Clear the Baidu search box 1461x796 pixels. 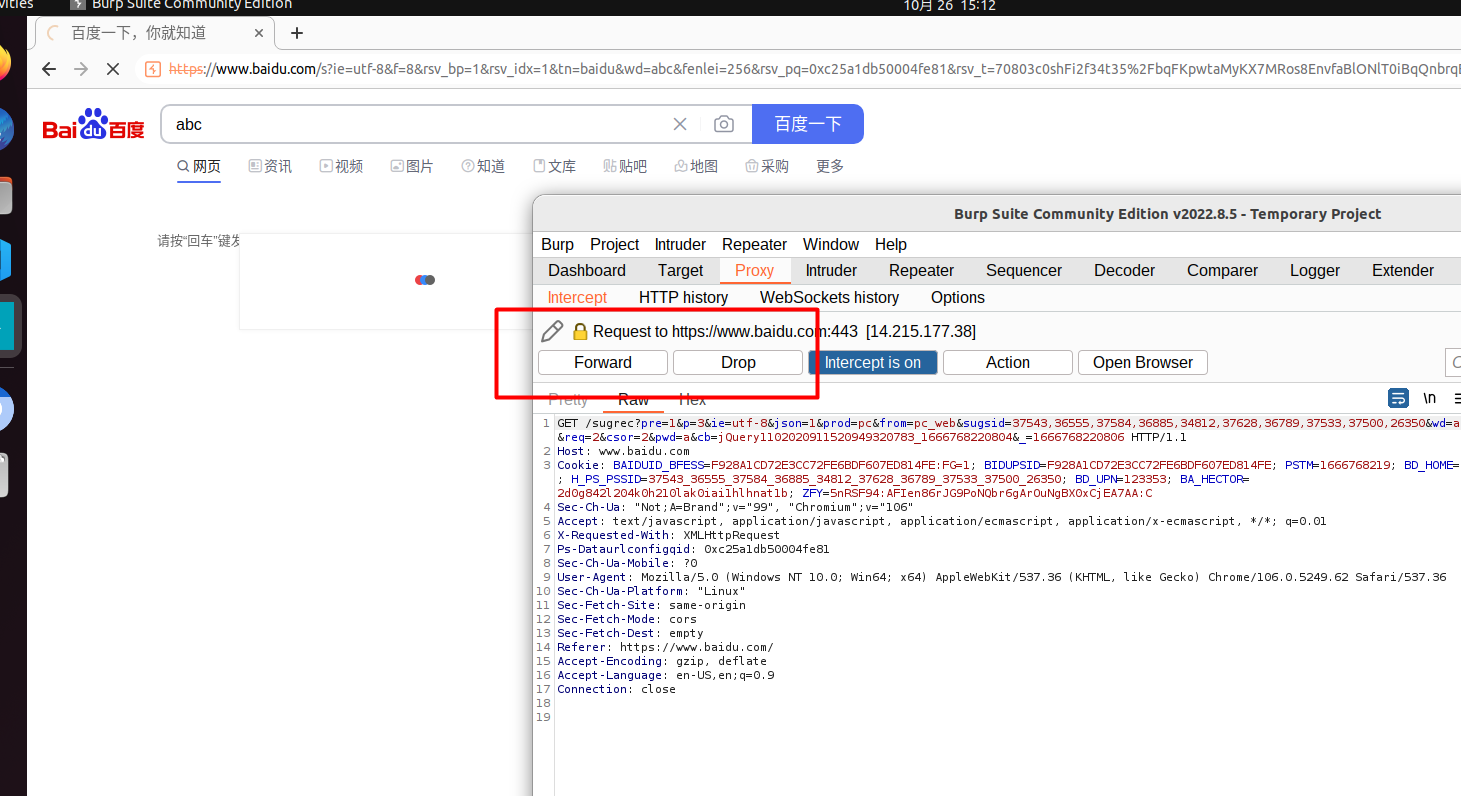[x=680, y=124]
